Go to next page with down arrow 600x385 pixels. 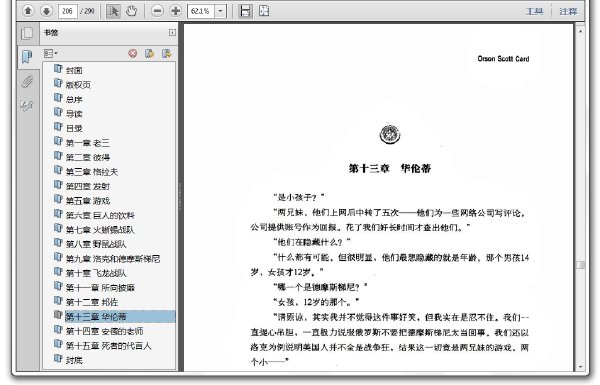pos(46,11)
